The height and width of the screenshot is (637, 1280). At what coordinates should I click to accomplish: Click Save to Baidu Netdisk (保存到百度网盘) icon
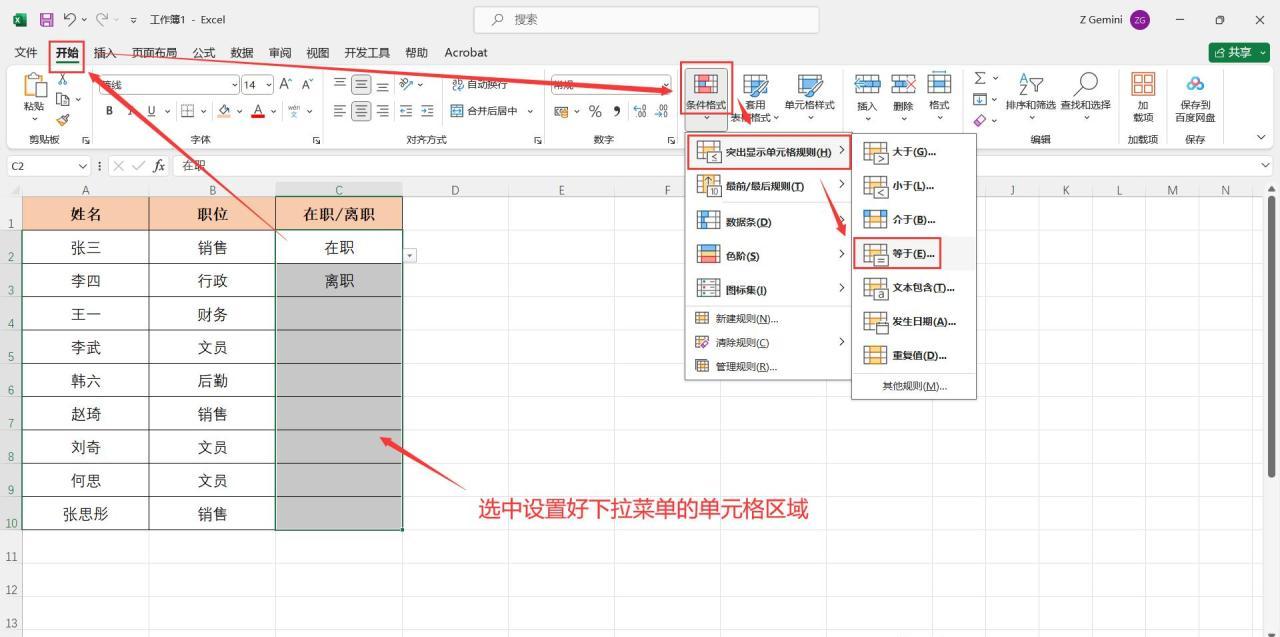tap(1195, 84)
